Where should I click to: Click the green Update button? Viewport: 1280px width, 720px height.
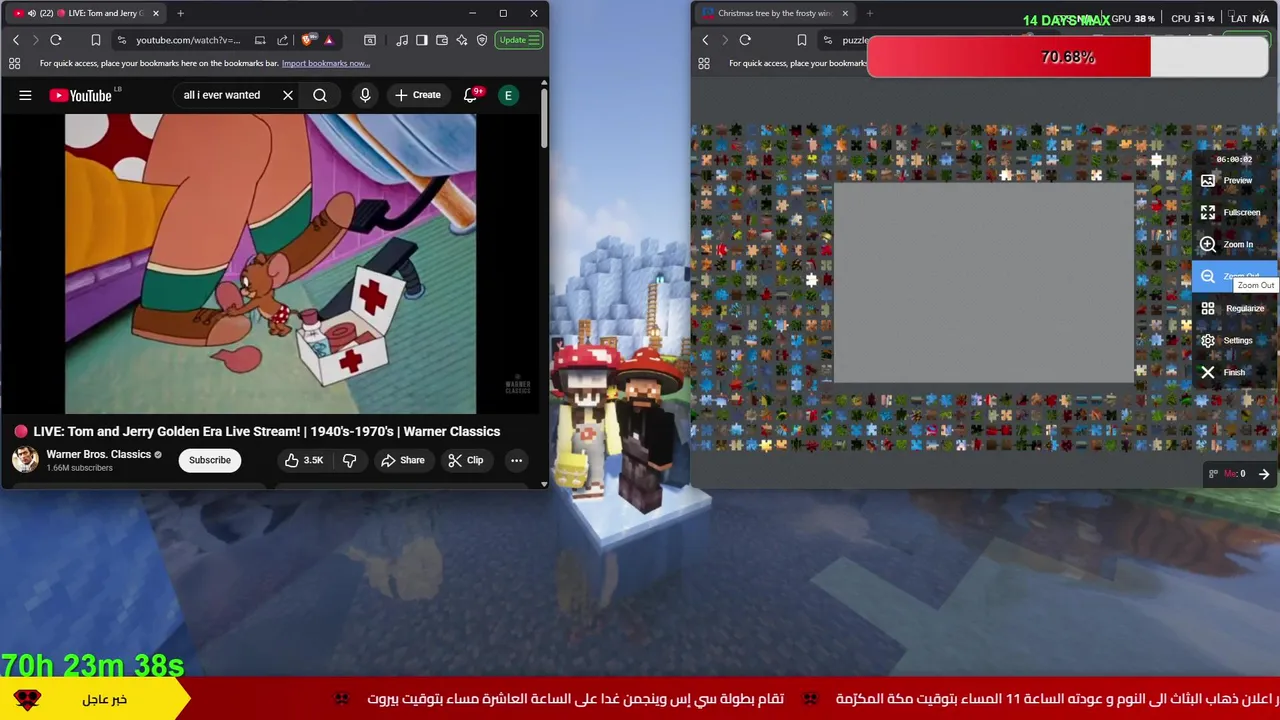[519, 40]
